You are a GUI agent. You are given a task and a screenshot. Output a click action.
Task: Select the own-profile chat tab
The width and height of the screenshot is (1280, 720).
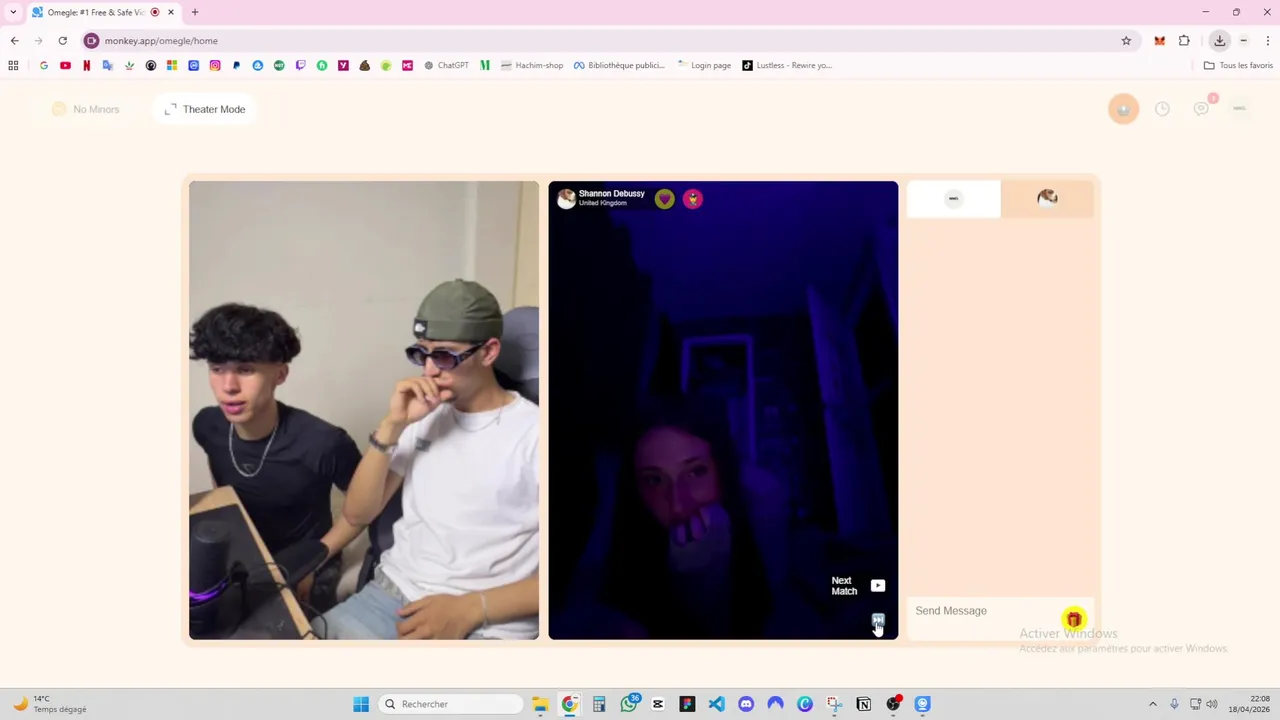(x=953, y=198)
